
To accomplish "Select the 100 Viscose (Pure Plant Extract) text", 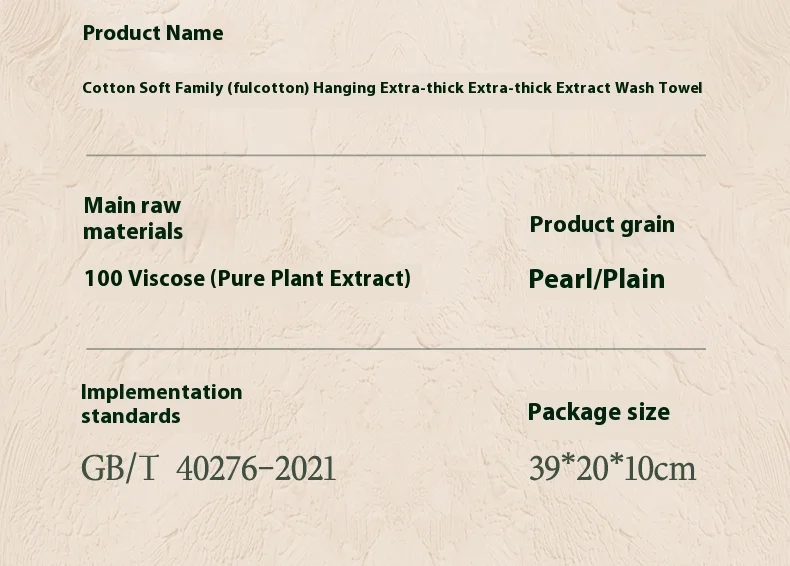I will pos(247,278).
